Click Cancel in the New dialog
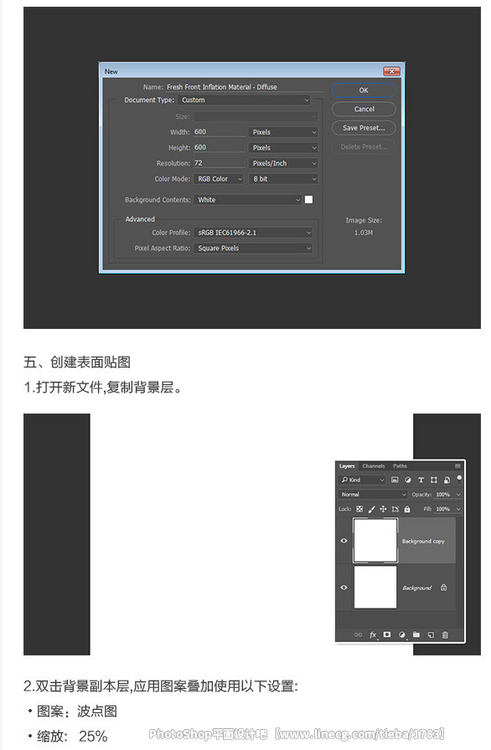This screenshot has width=491, height=750. click(x=364, y=109)
